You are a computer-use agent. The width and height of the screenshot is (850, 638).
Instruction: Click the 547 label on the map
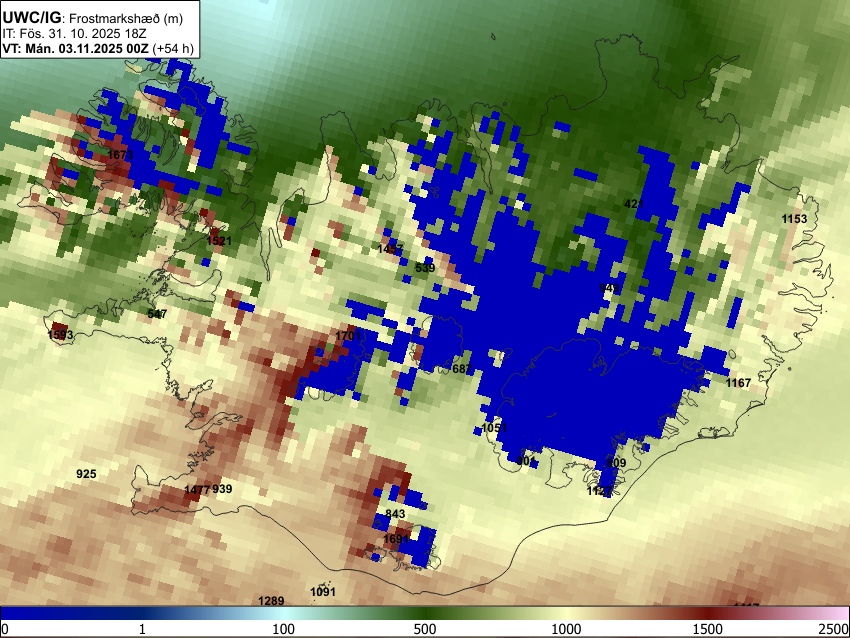coord(157,314)
